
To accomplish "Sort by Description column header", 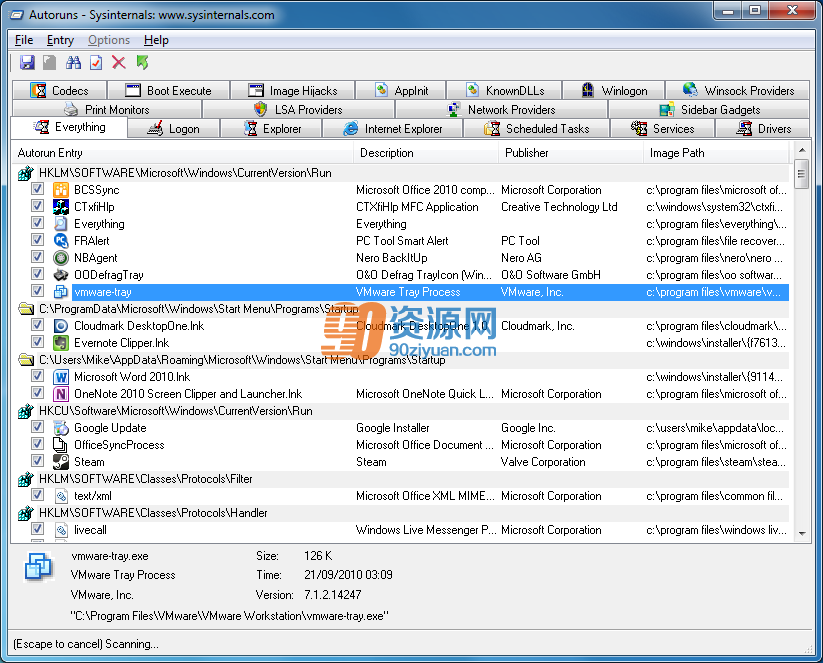I will (426, 153).
